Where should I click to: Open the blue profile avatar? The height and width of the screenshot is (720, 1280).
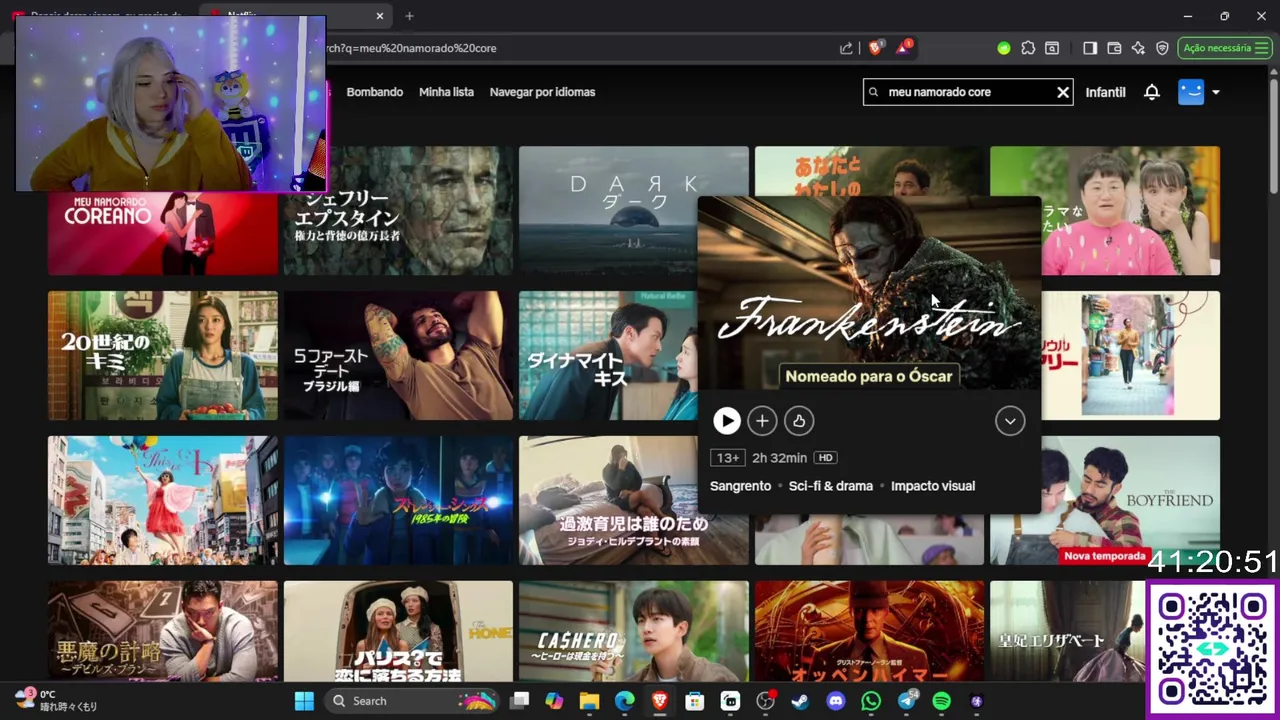click(1191, 92)
